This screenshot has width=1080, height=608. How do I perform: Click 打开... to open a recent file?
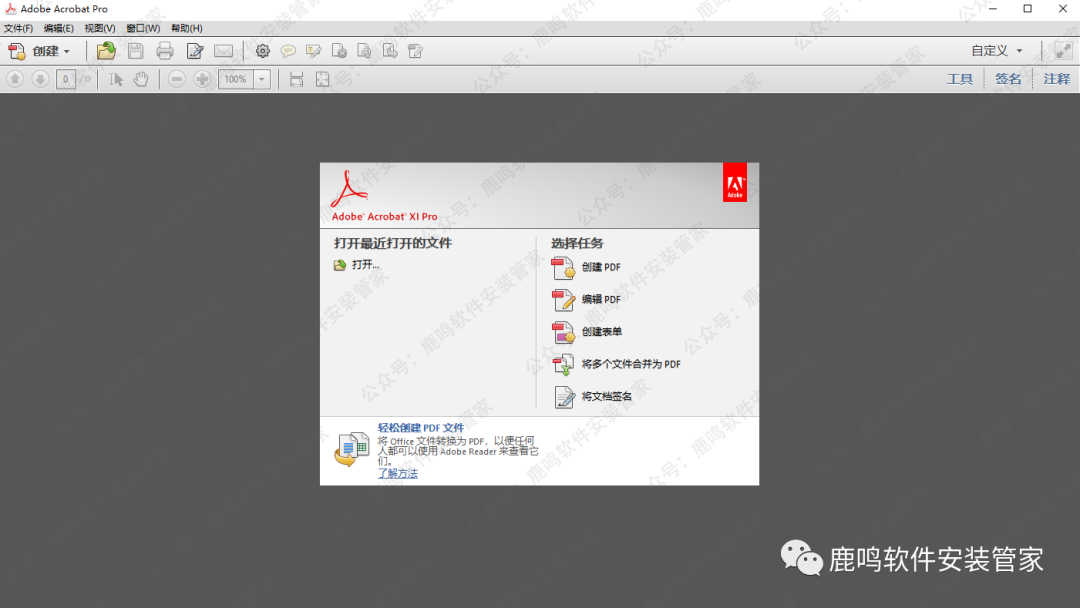point(365,265)
